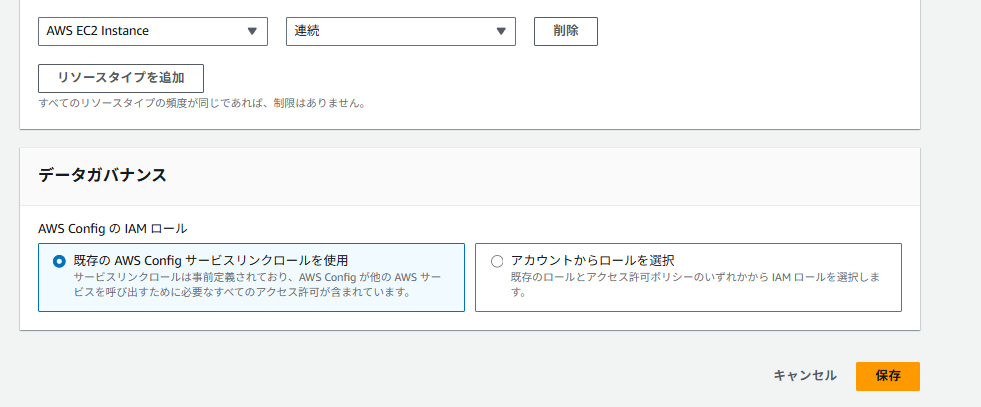Click the orange 保存 button
981x407 pixels.
point(888,376)
